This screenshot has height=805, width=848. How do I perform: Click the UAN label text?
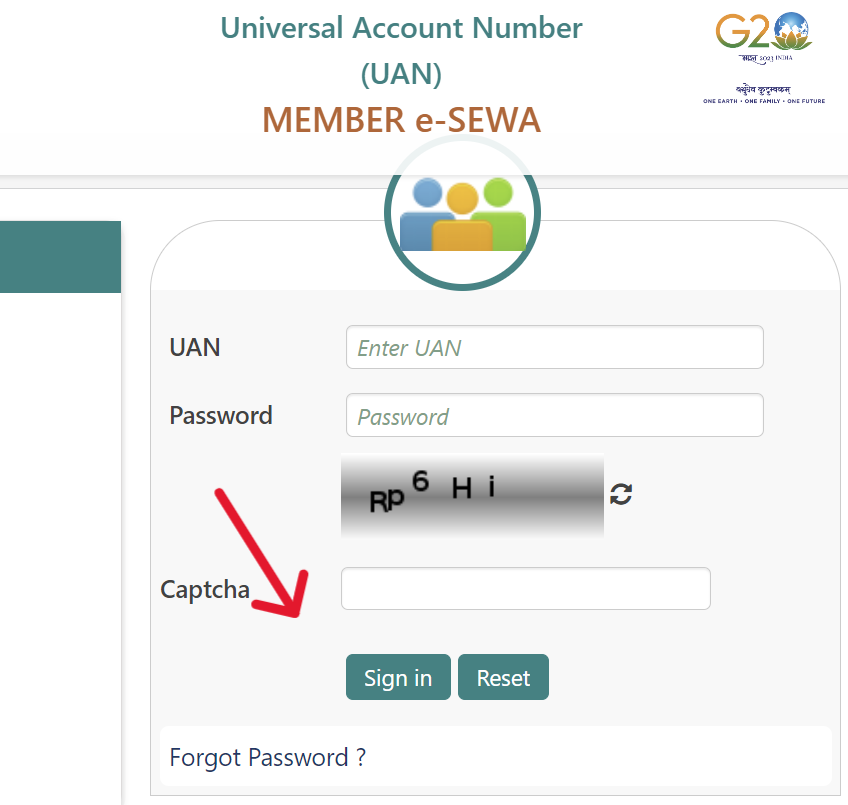194,347
